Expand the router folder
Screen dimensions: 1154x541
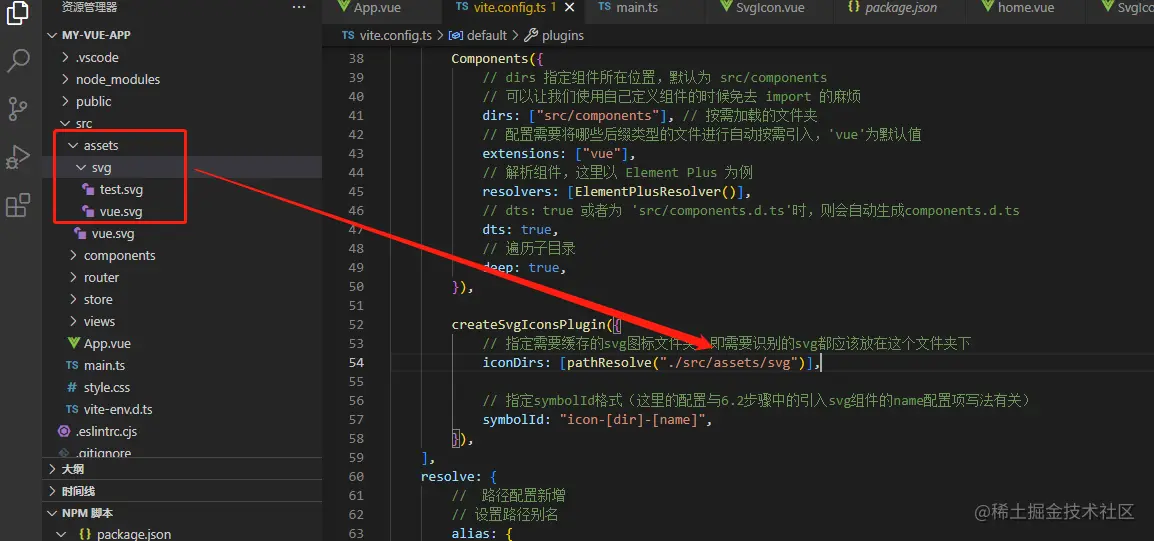point(182,277)
